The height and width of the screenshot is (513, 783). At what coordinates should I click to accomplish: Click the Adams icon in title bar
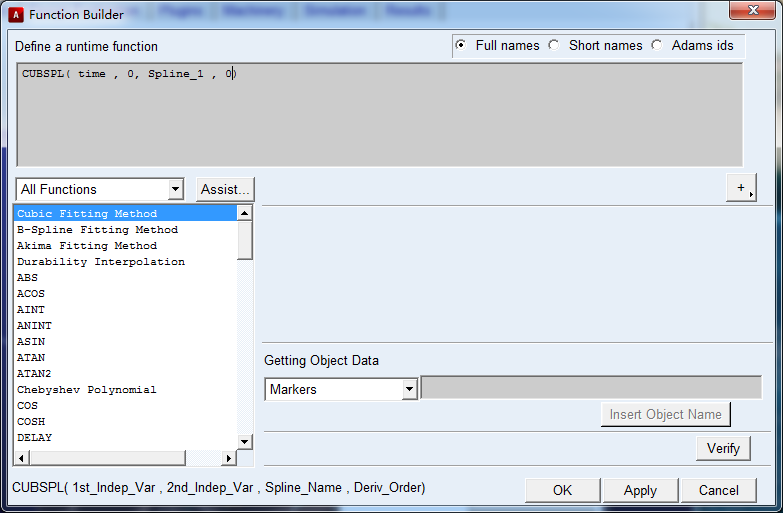15,14
